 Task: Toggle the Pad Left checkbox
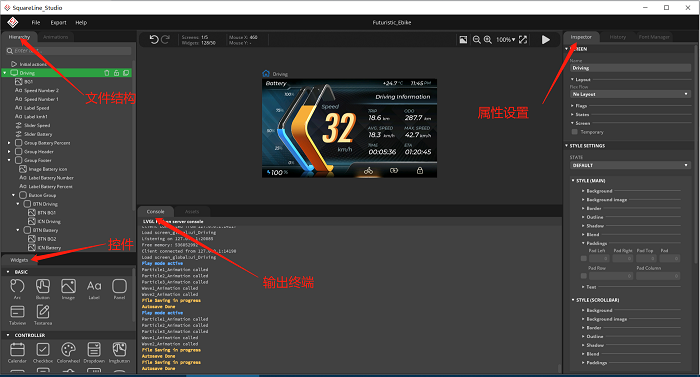583,258
